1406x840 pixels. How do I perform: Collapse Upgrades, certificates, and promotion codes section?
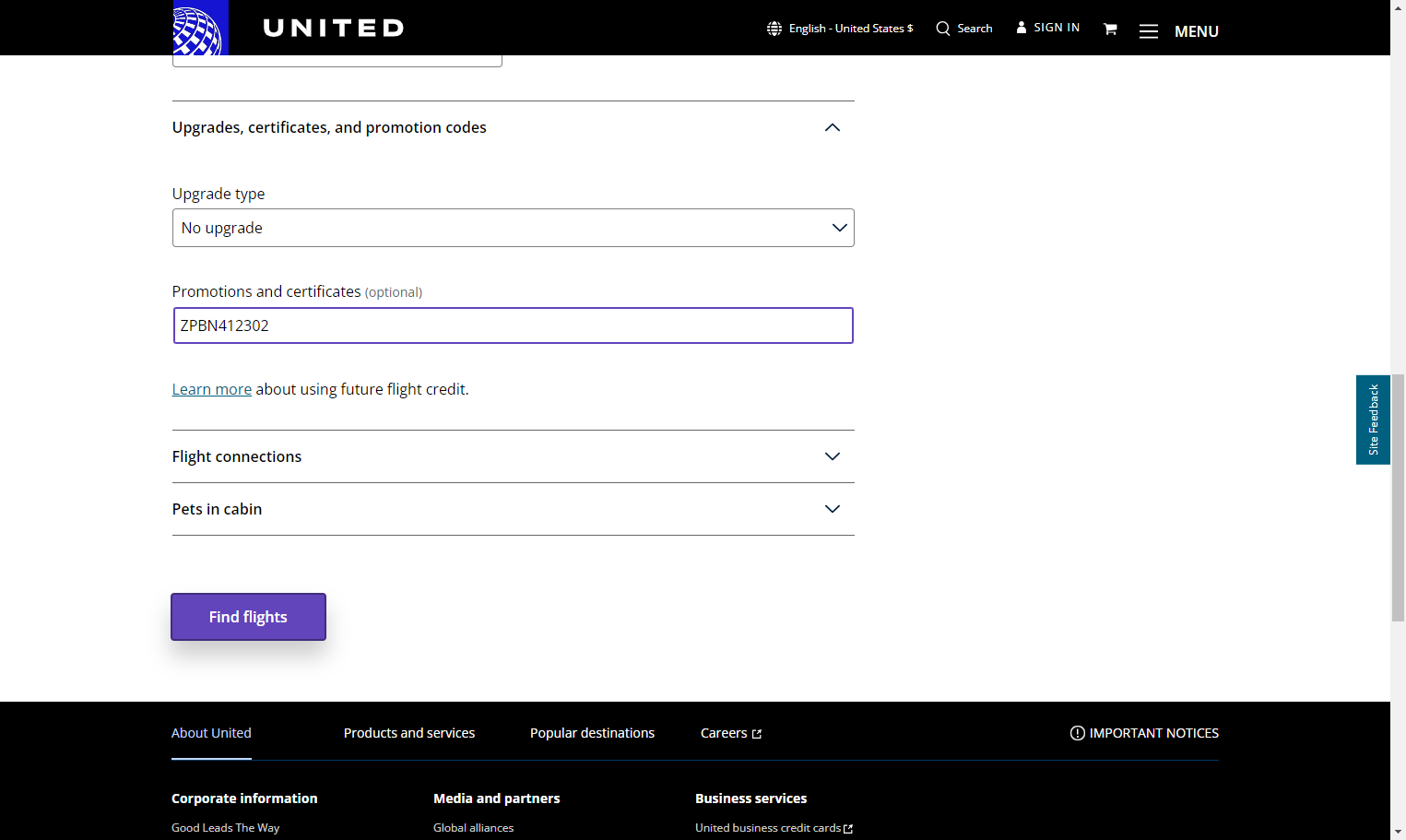[514, 127]
